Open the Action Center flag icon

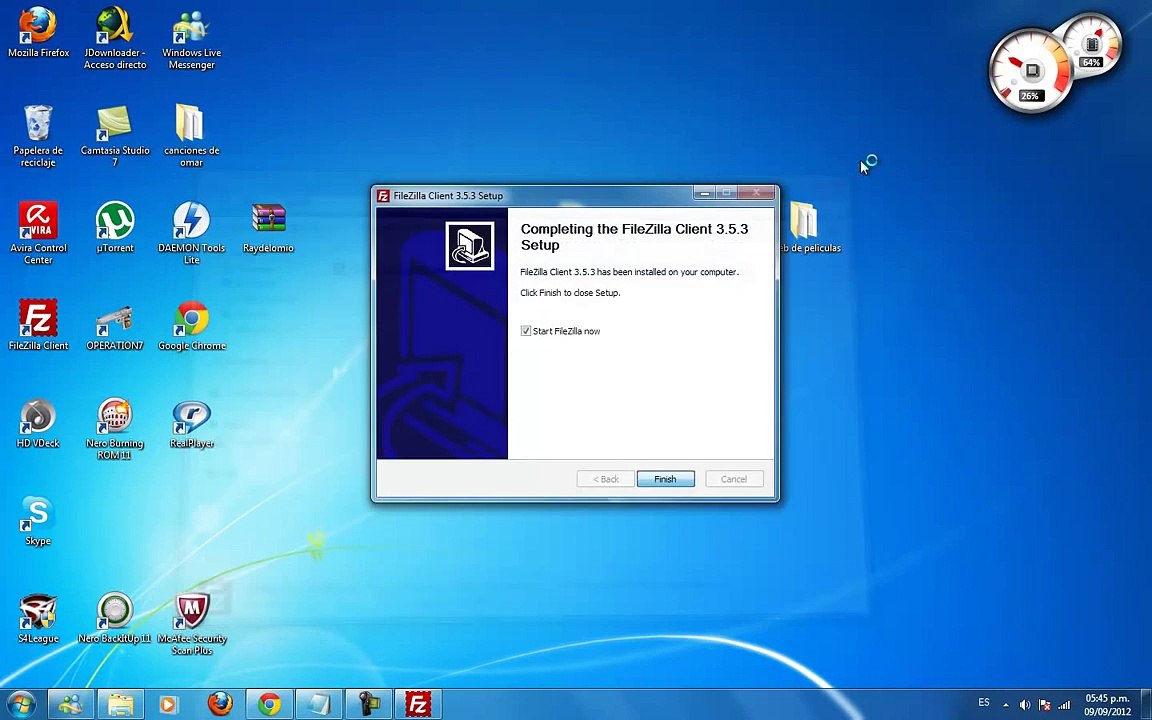click(x=1044, y=705)
